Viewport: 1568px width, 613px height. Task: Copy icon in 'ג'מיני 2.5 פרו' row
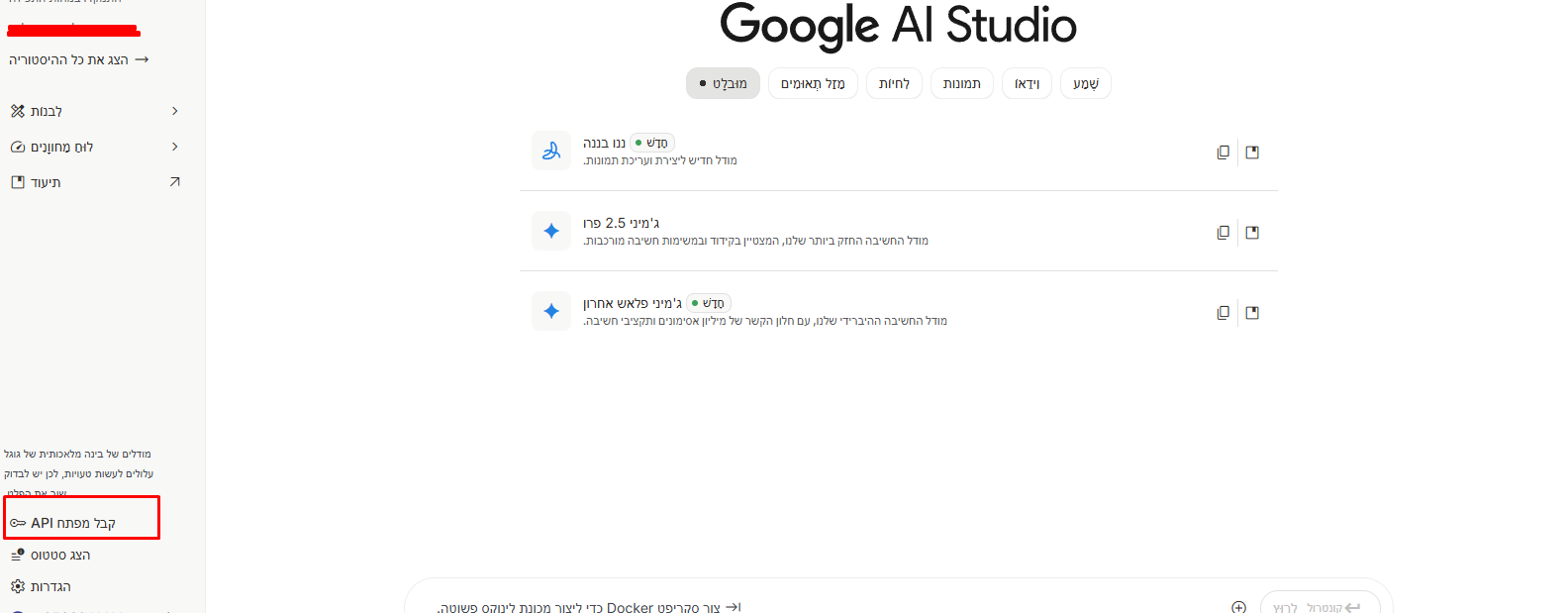coord(1224,233)
